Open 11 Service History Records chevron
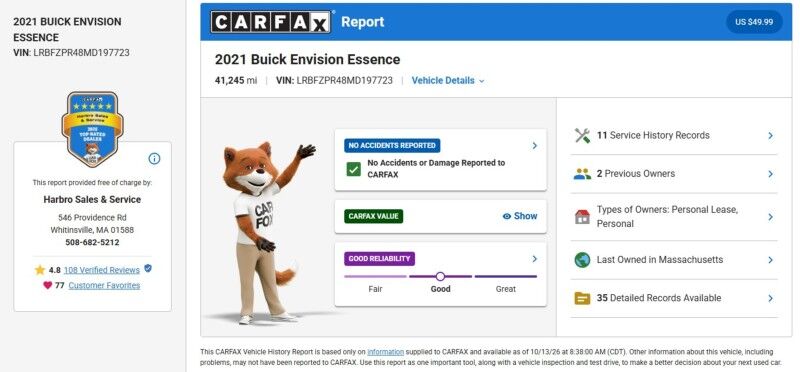This screenshot has width=800, height=372. 770,136
